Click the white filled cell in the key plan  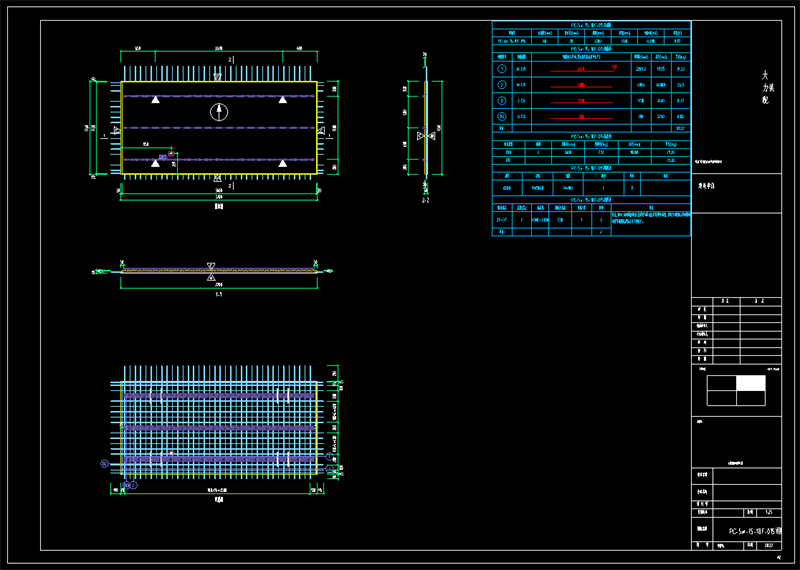(751, 383)
